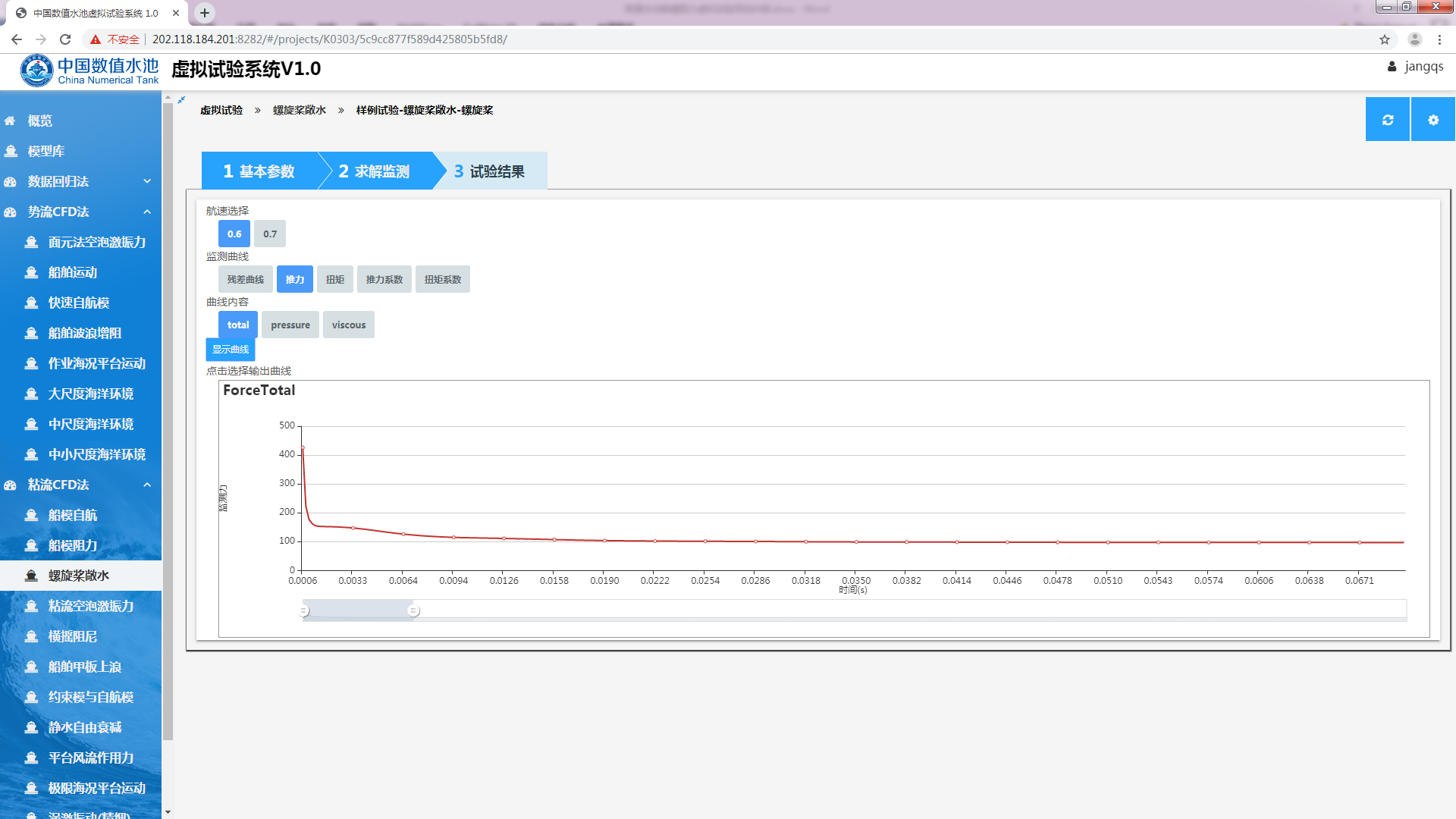This screenshot has height=819, width=1456.
Task: Open the browser profile avatar icon
Action: click(1414, 39)
